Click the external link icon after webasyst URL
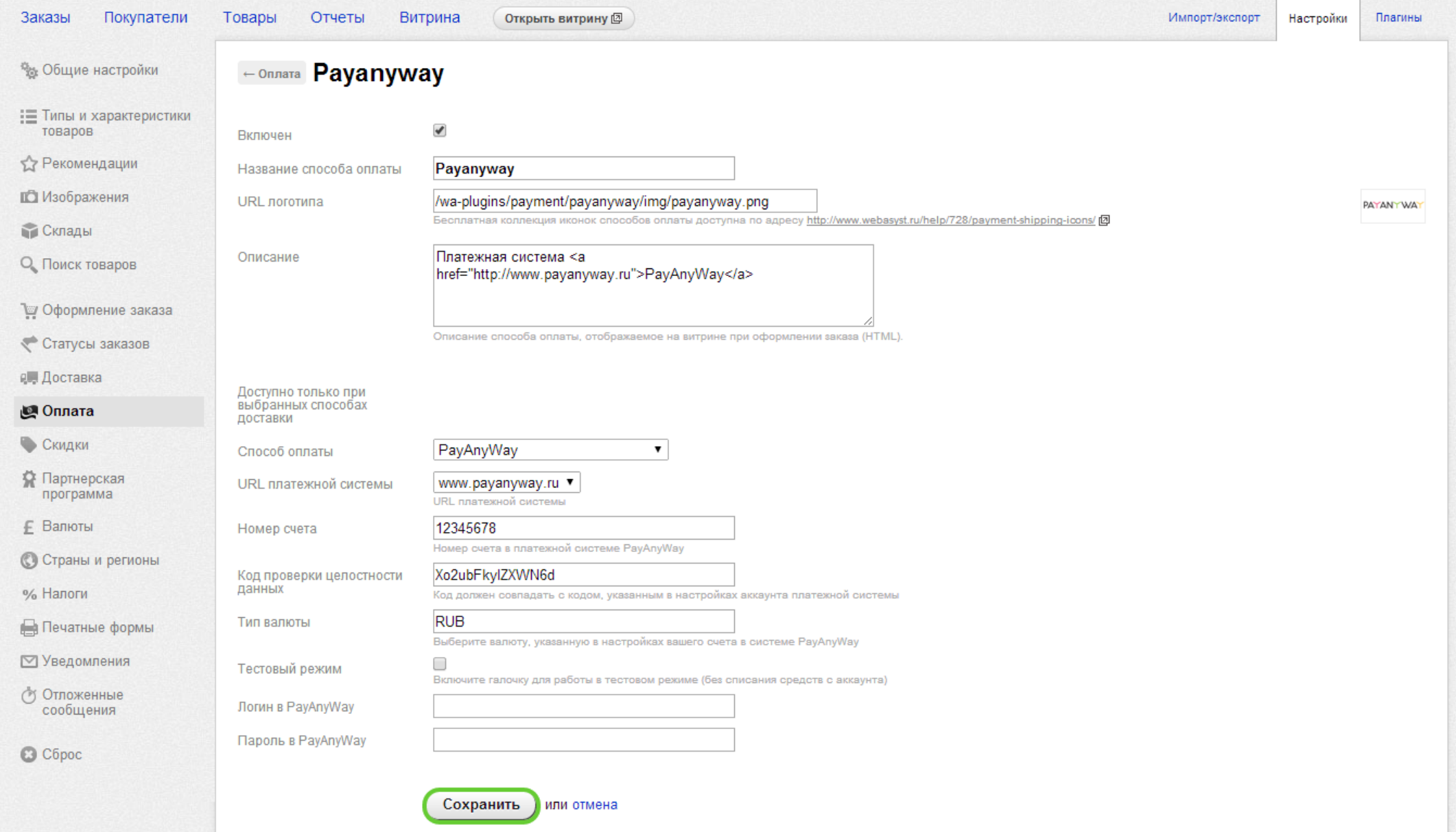The height and width of the screenshot is (832, 1456). pos(1104,220)
